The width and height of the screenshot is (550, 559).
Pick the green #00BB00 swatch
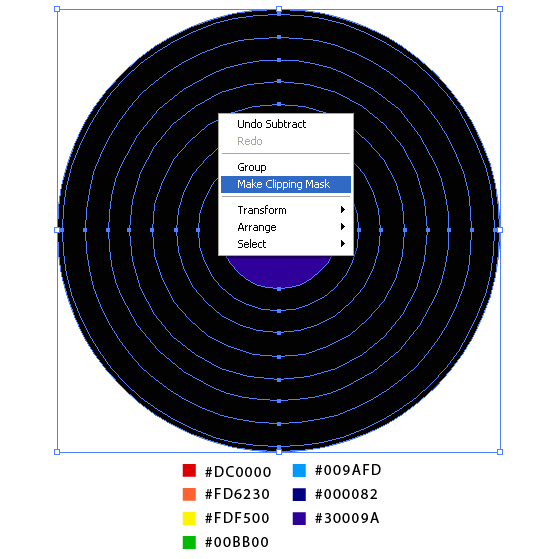pyautogui.click(x=189, y=542)
